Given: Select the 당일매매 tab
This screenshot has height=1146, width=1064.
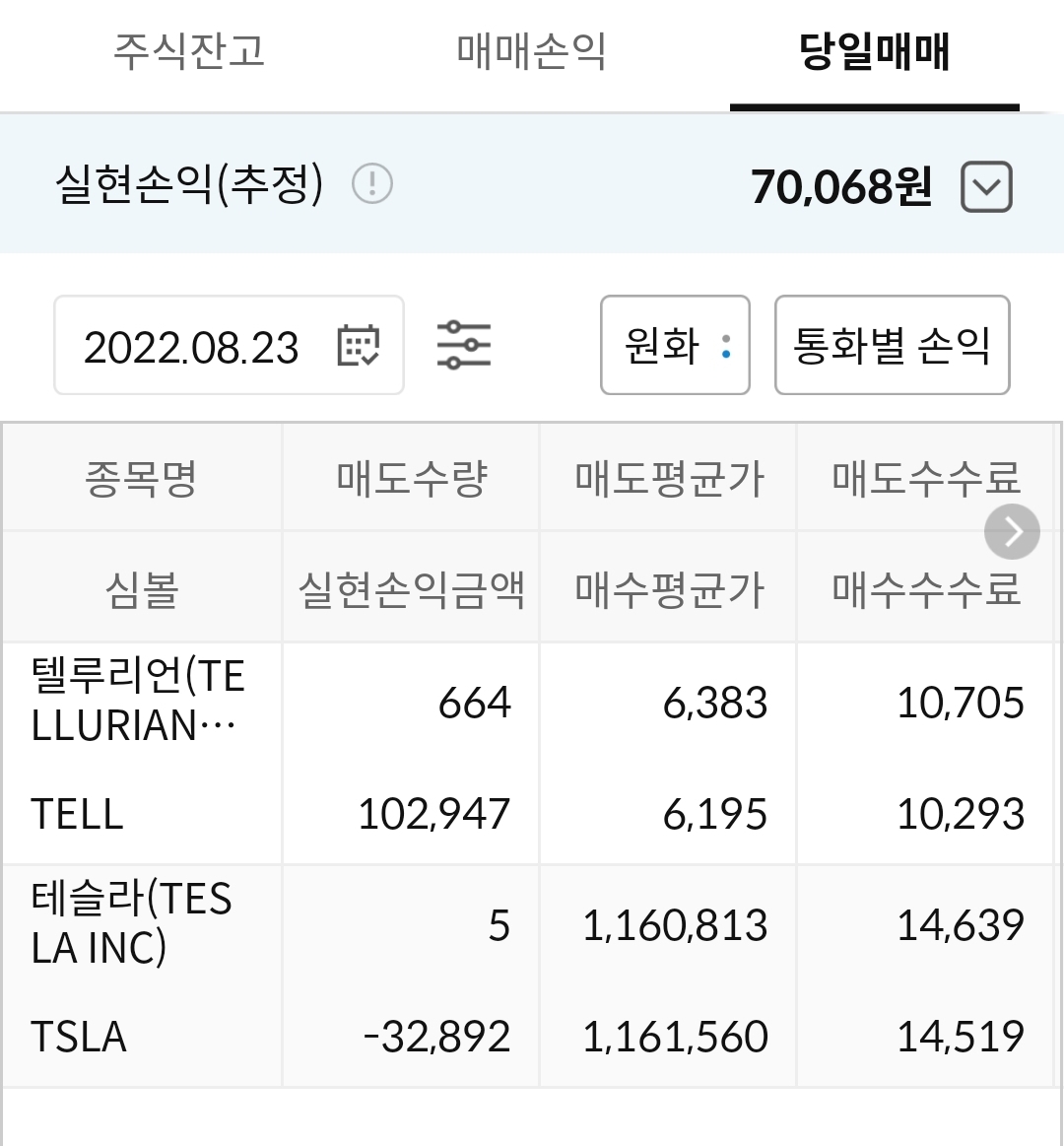Looking at the screenshot, I should 874,51.
